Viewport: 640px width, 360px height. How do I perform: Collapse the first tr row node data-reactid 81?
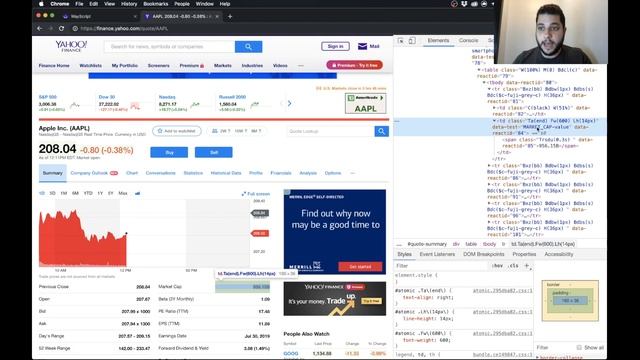(489, 89)
